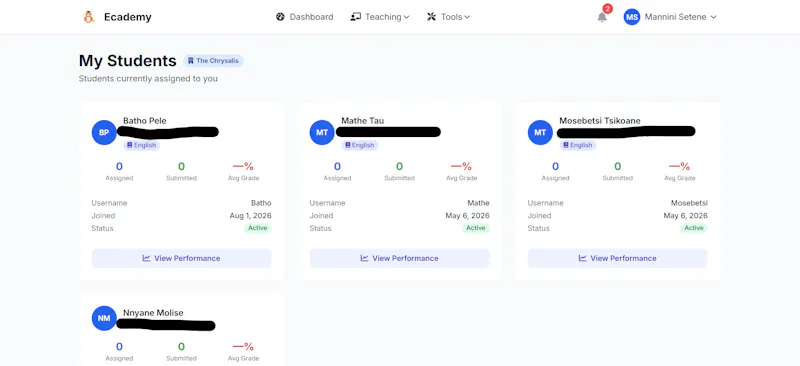Click Mosebetsi Tsikoane's Active status badge
Screen dimensions: 800x366
[694, 228]
